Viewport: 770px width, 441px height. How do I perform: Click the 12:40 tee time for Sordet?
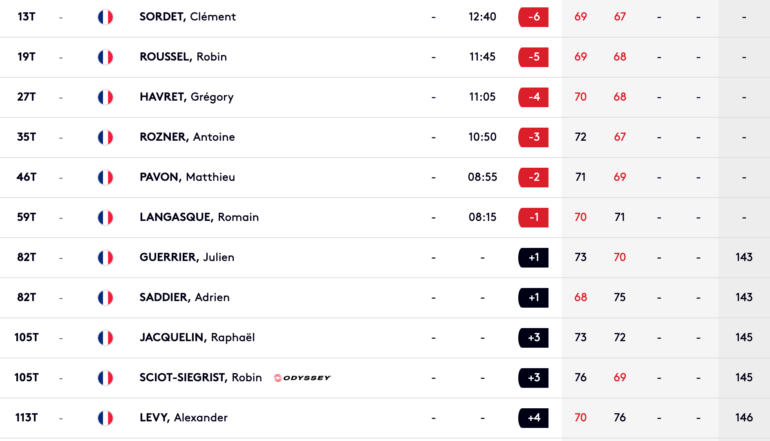482,17
